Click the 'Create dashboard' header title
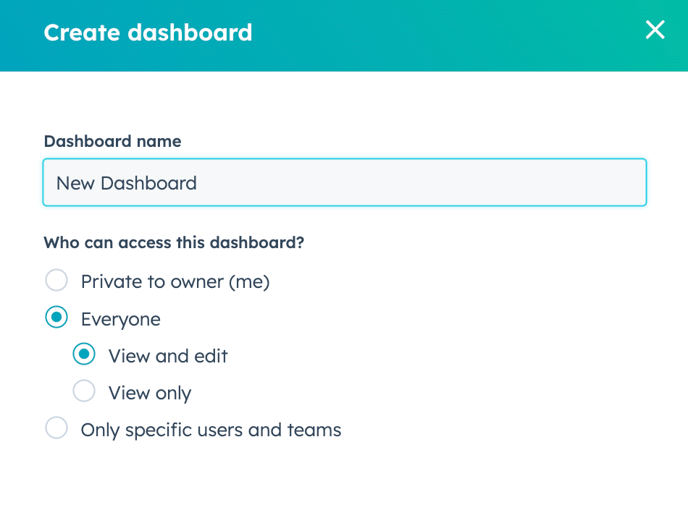688x518 pixels. point(148,32)
